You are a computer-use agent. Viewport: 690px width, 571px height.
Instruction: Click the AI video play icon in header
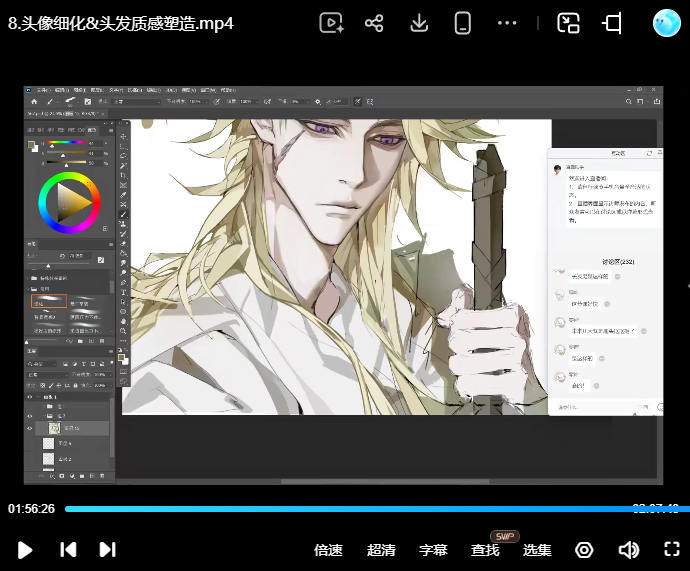[x=331, y=23]
